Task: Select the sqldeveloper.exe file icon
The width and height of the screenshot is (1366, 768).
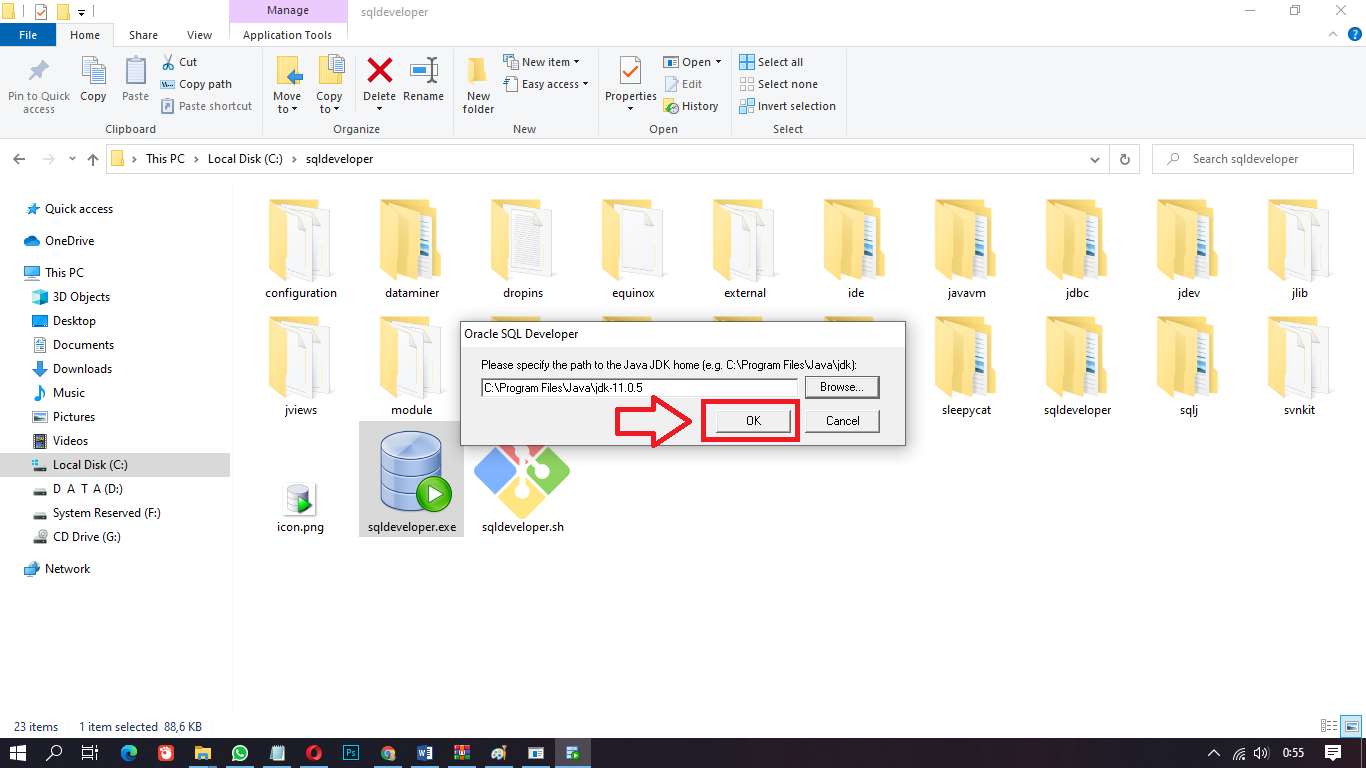Action: pos(411,472)
